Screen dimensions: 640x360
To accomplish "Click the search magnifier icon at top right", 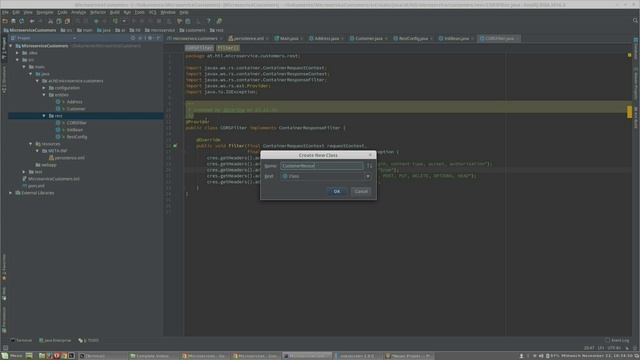I will tap(635, 20).
